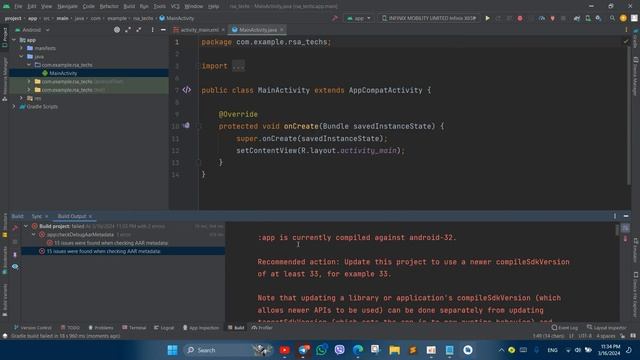Open the app run configuration dropdown
Image resolution: width=640 pixels, height=360 pixels.
[x=359, y=18]
